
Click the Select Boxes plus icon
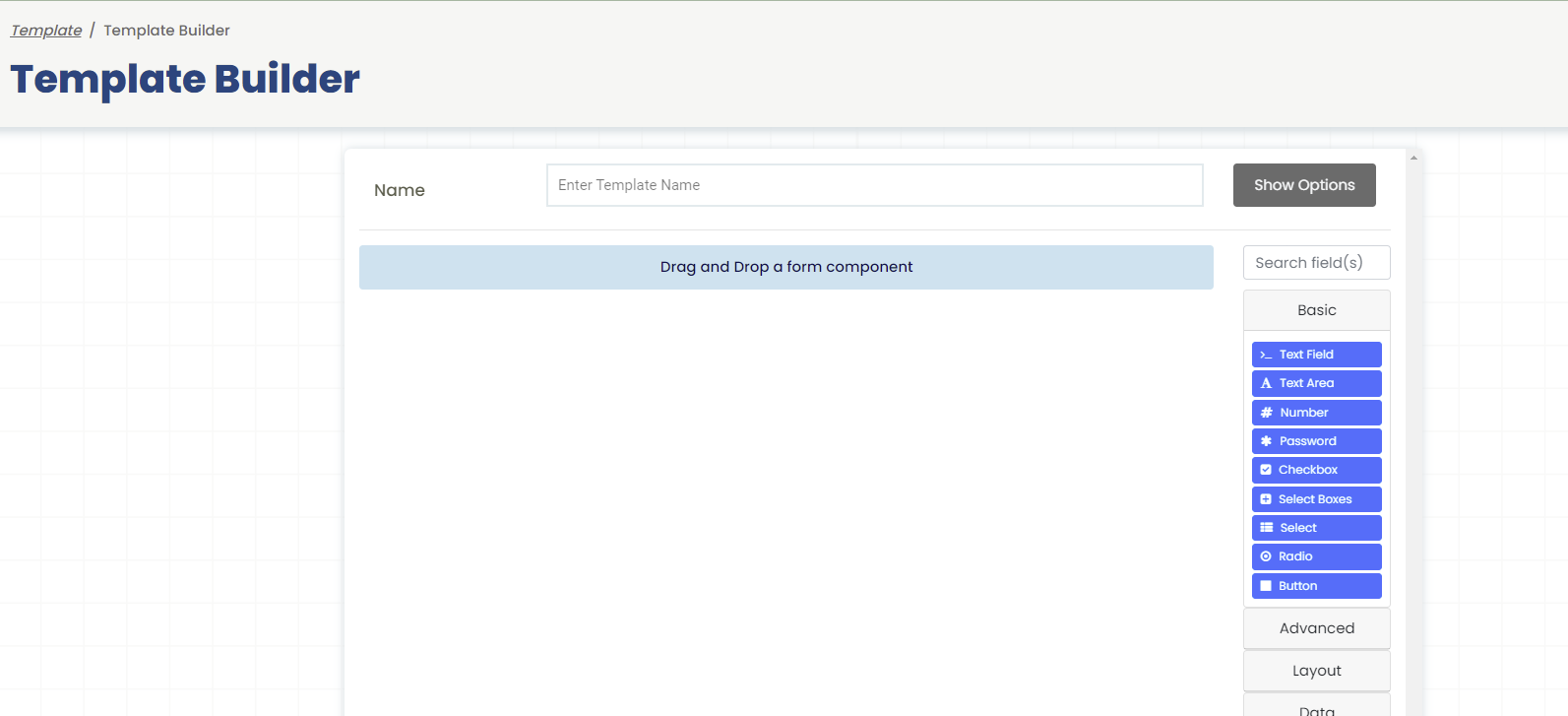[1266, 499]
